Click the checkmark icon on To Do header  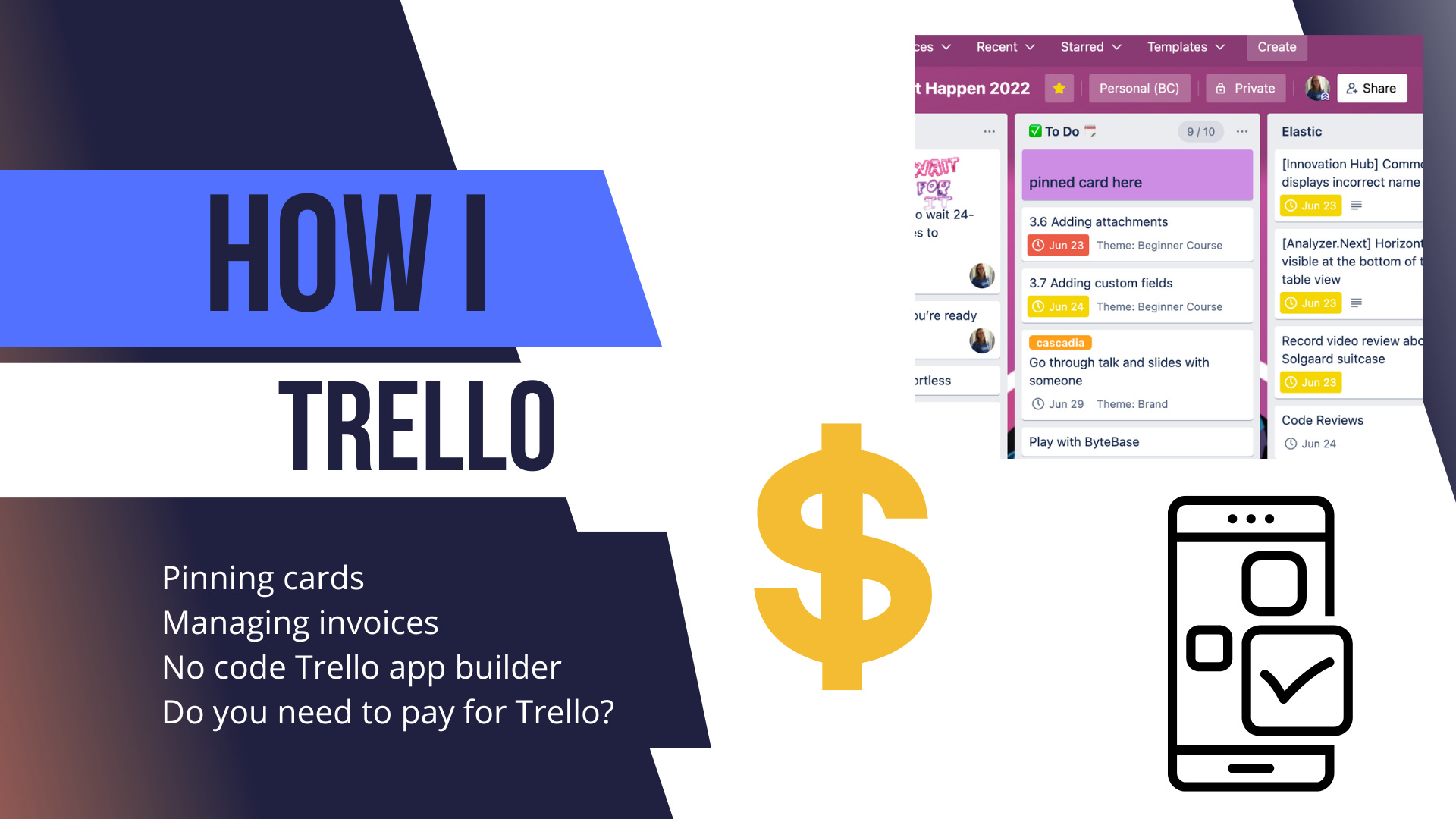pos(1036,131)
